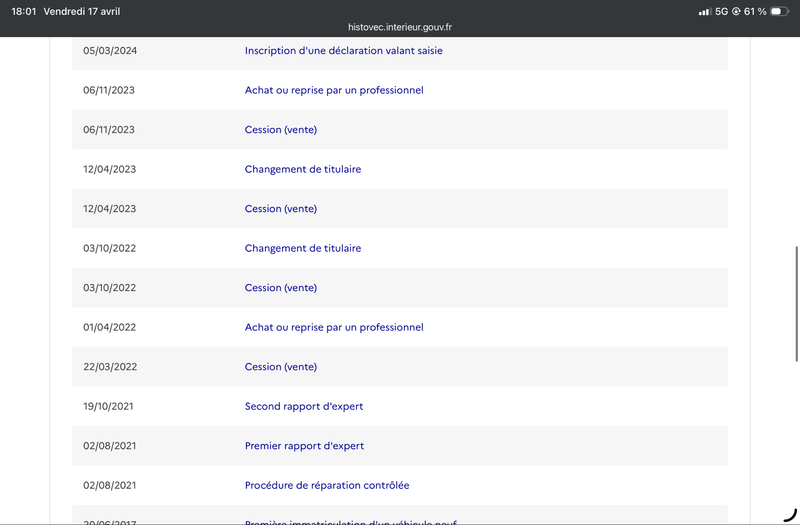This screenshot has height=525, width=800.
Task: Tap the 61 % battery percentage
Action: coord(755,11)
